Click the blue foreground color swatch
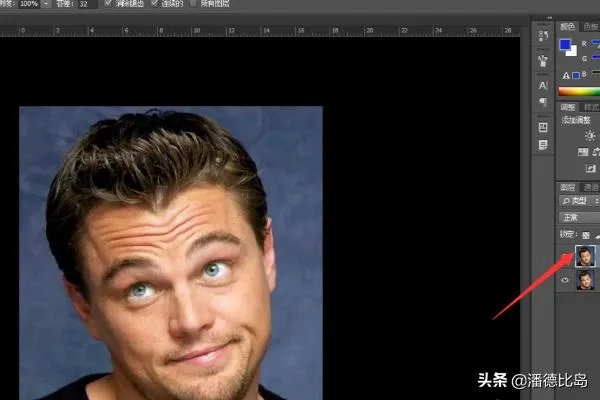The width and height of the screenshot is (600, 400). pyautogui.click(x=566, y=45)
